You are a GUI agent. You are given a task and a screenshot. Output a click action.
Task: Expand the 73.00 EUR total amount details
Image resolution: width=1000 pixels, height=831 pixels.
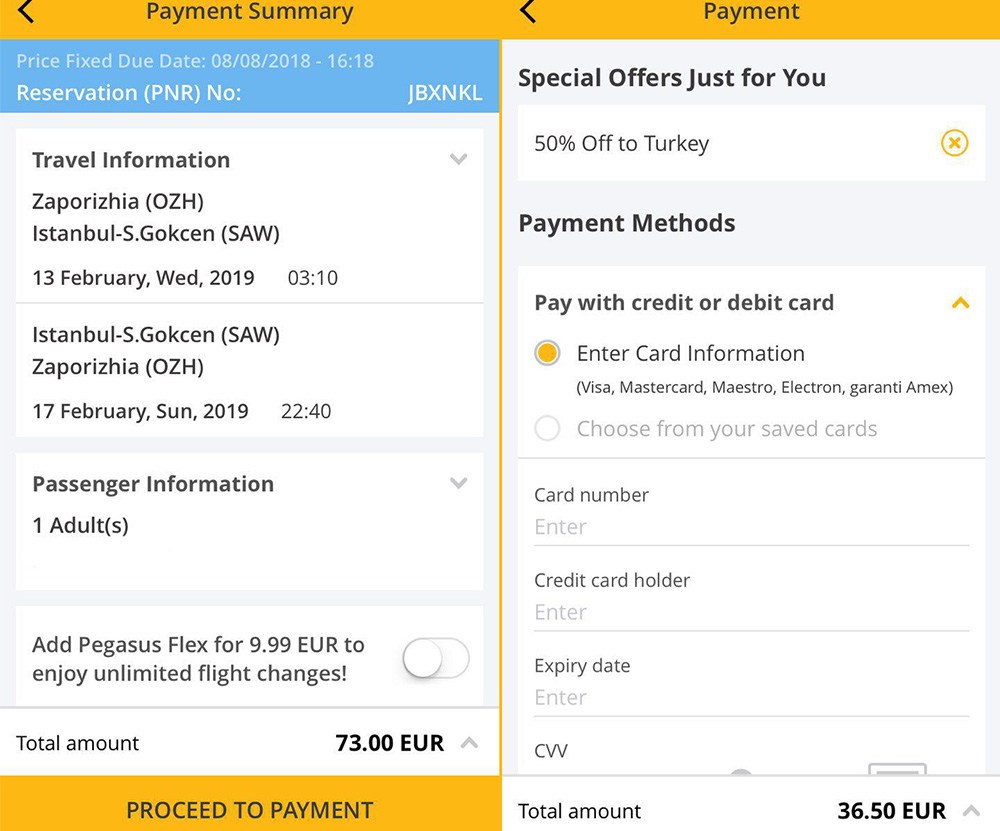click(x=469, y=743)
